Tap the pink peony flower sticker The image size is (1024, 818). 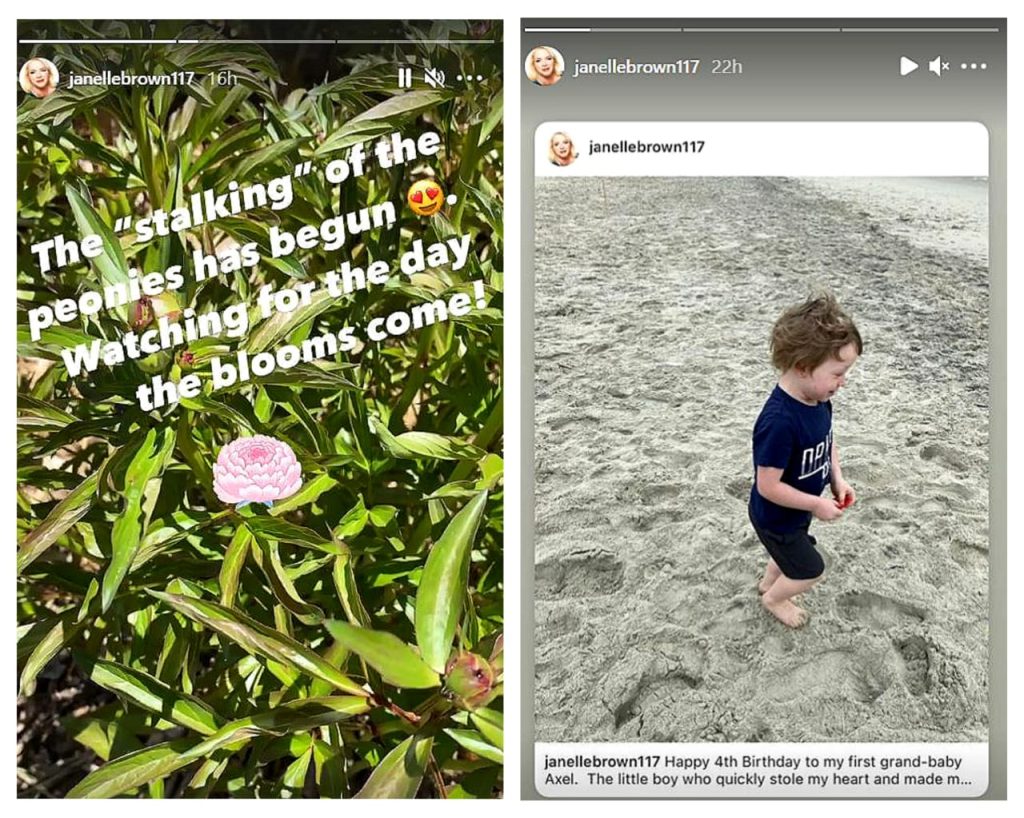point(257,471)
